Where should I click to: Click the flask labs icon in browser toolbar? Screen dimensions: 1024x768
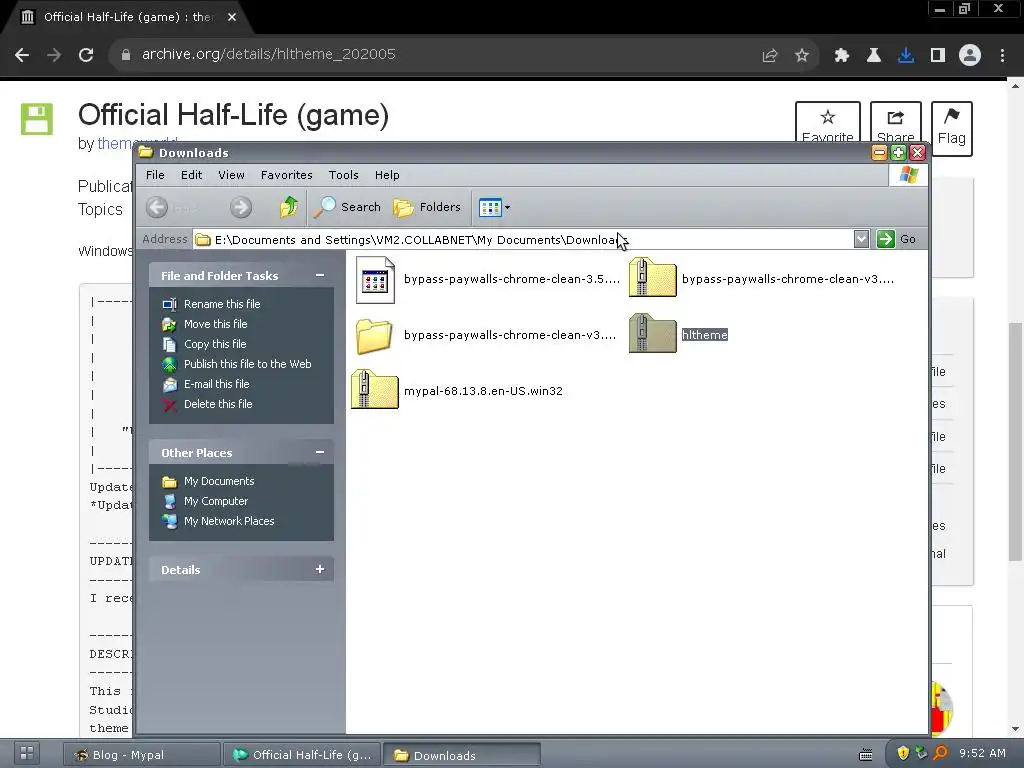pyautogui.click(x=874, y=56)
